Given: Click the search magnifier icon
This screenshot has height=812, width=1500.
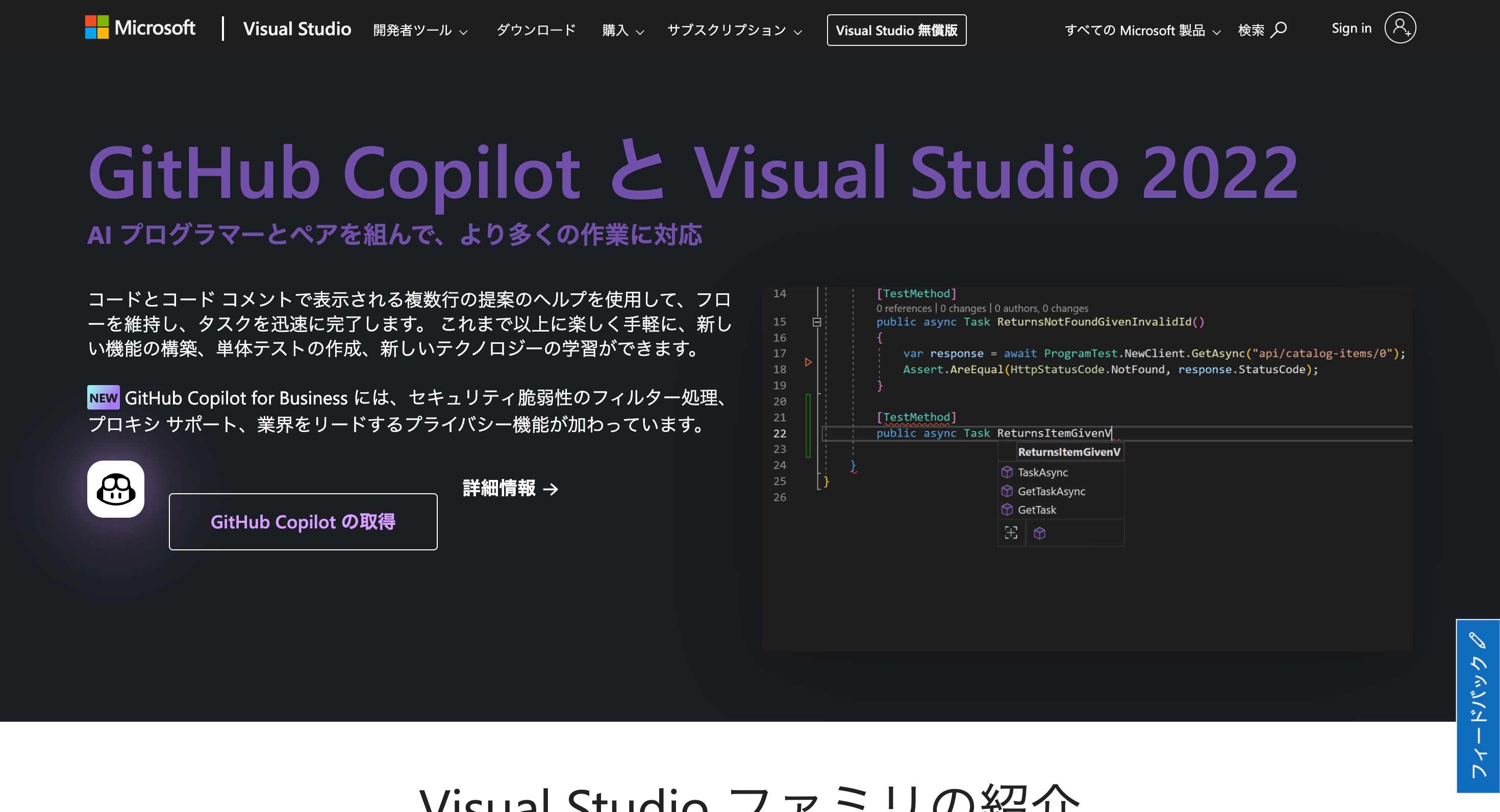Looking at the screenshot, I should [x=1279, y=29].
